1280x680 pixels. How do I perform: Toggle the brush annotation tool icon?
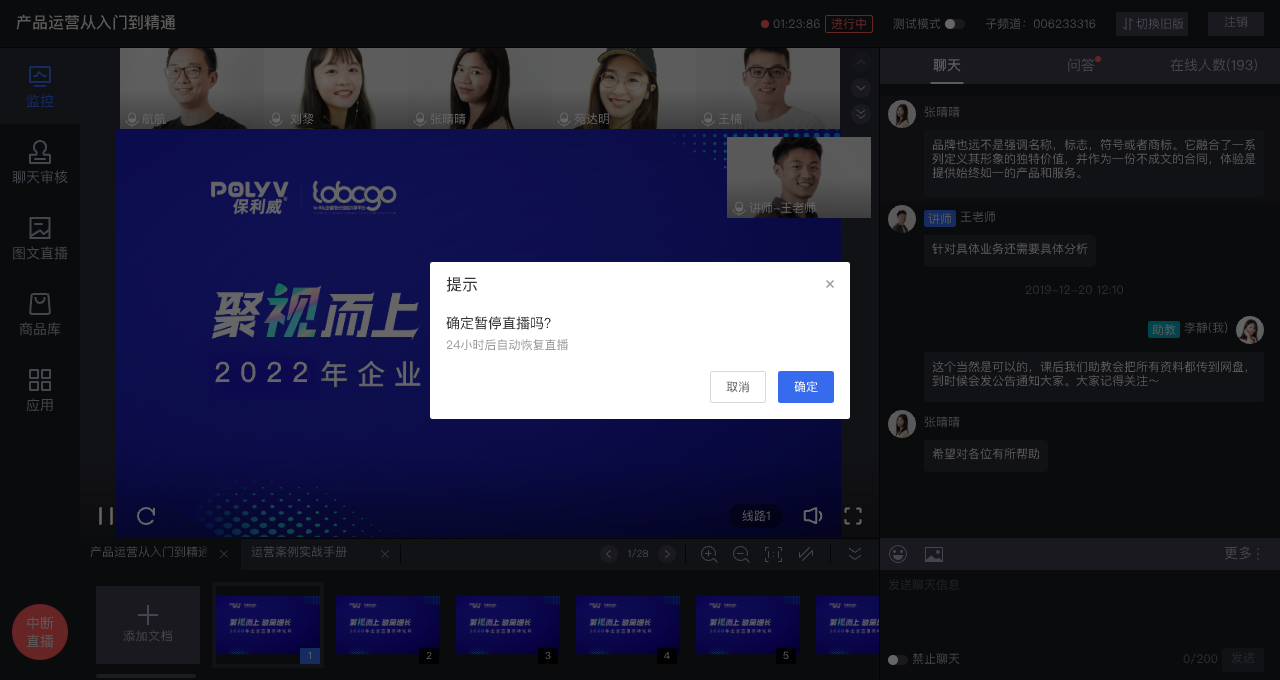coord(806,554)
